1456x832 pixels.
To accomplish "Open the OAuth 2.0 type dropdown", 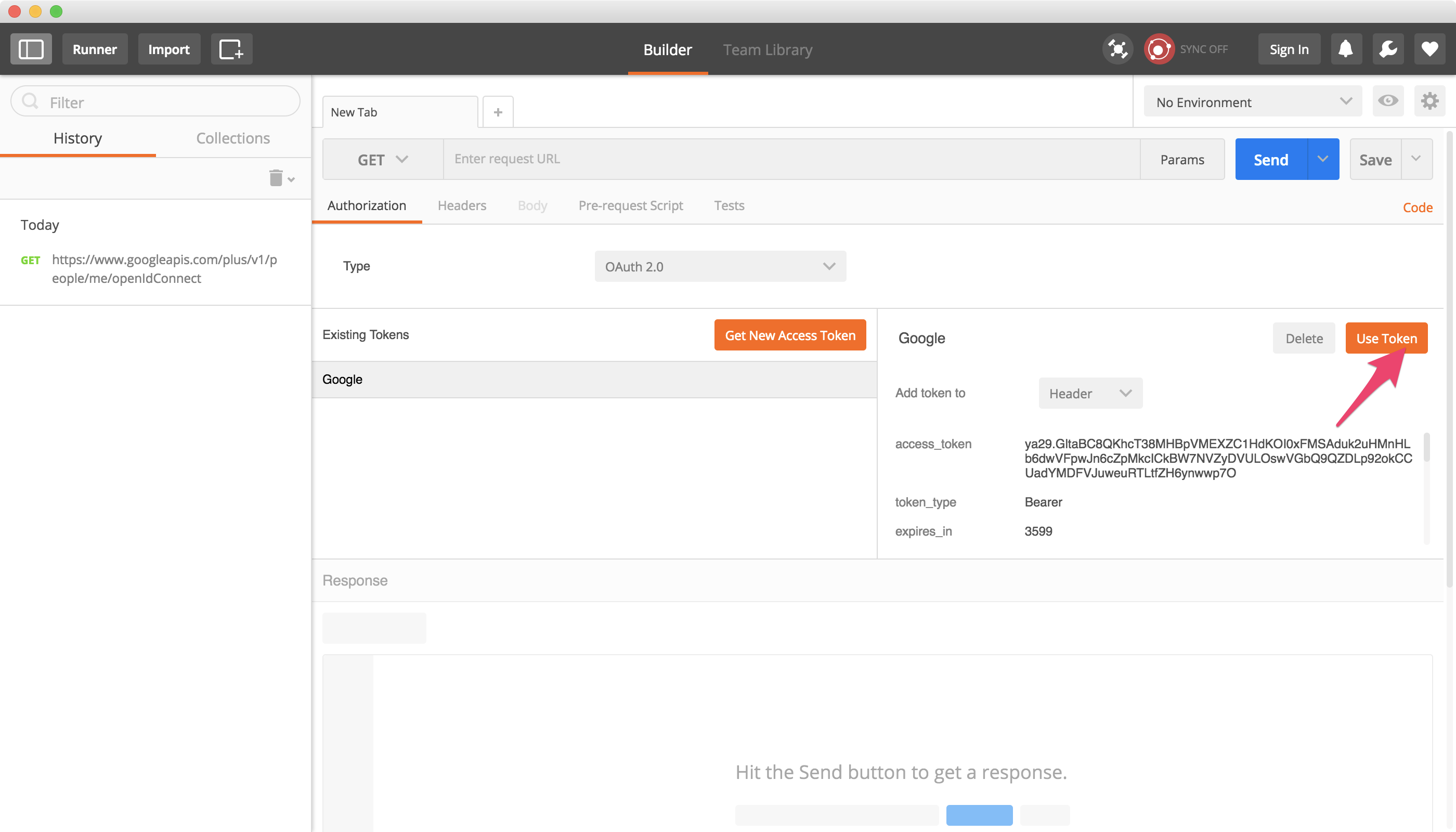I will coord(720,266).
